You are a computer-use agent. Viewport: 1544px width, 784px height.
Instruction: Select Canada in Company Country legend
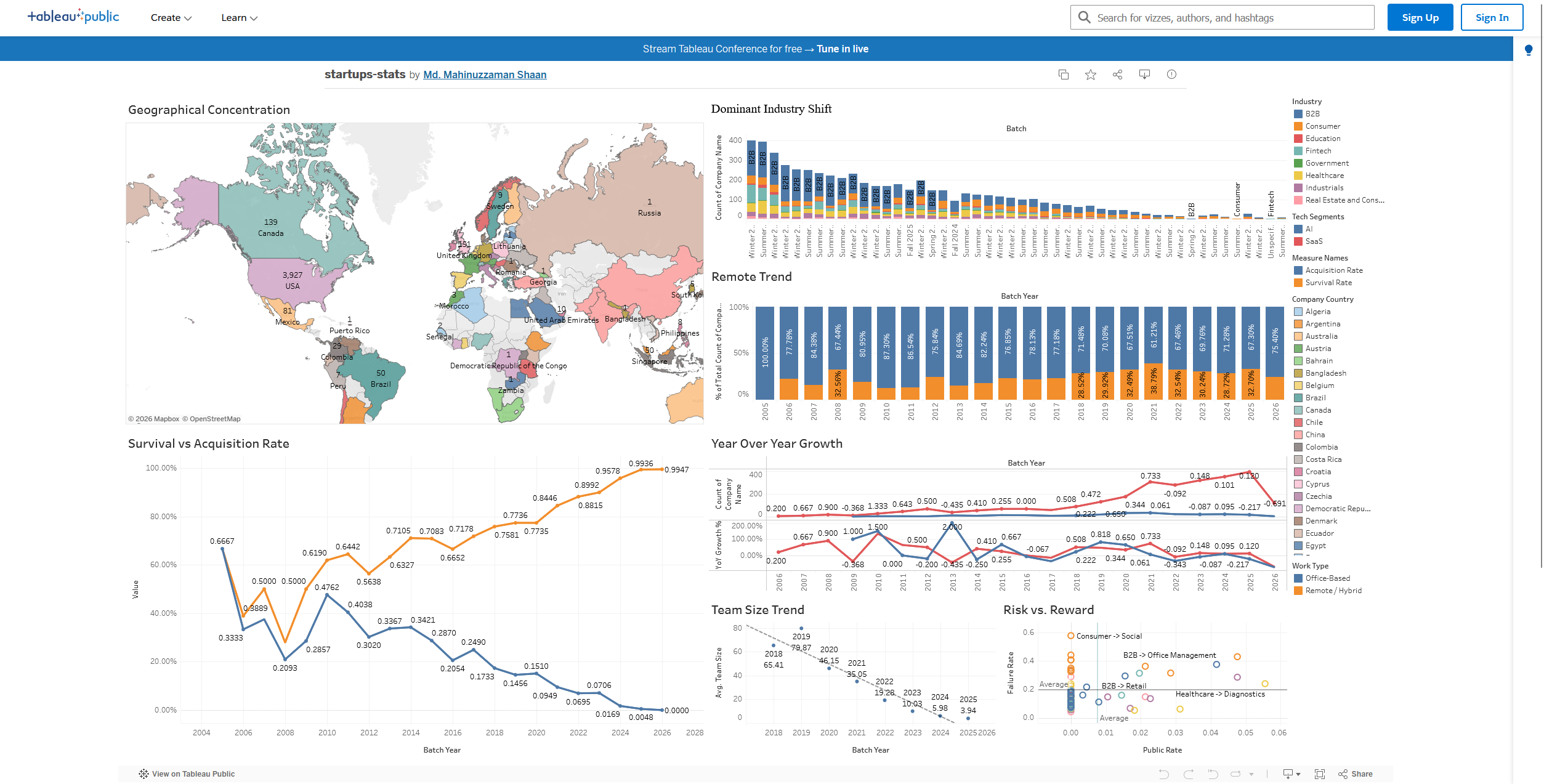1312,410
